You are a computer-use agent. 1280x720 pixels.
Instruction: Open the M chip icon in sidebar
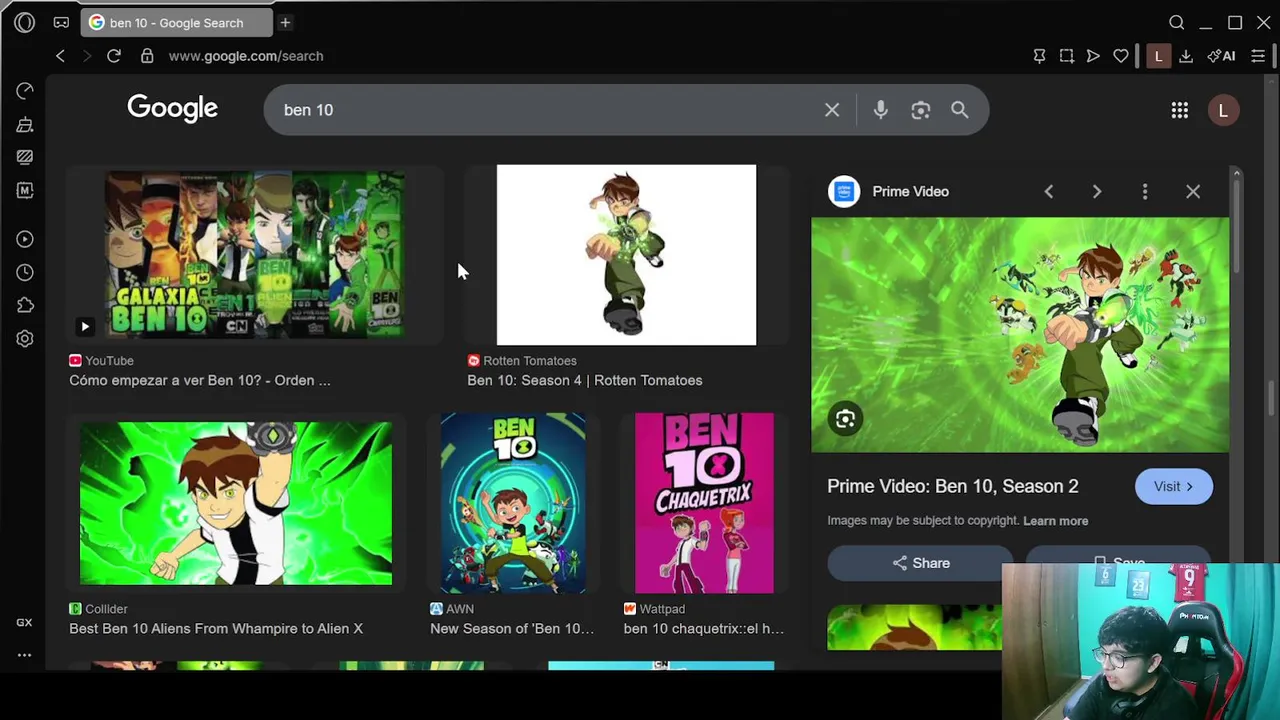(x=25, y=190)
